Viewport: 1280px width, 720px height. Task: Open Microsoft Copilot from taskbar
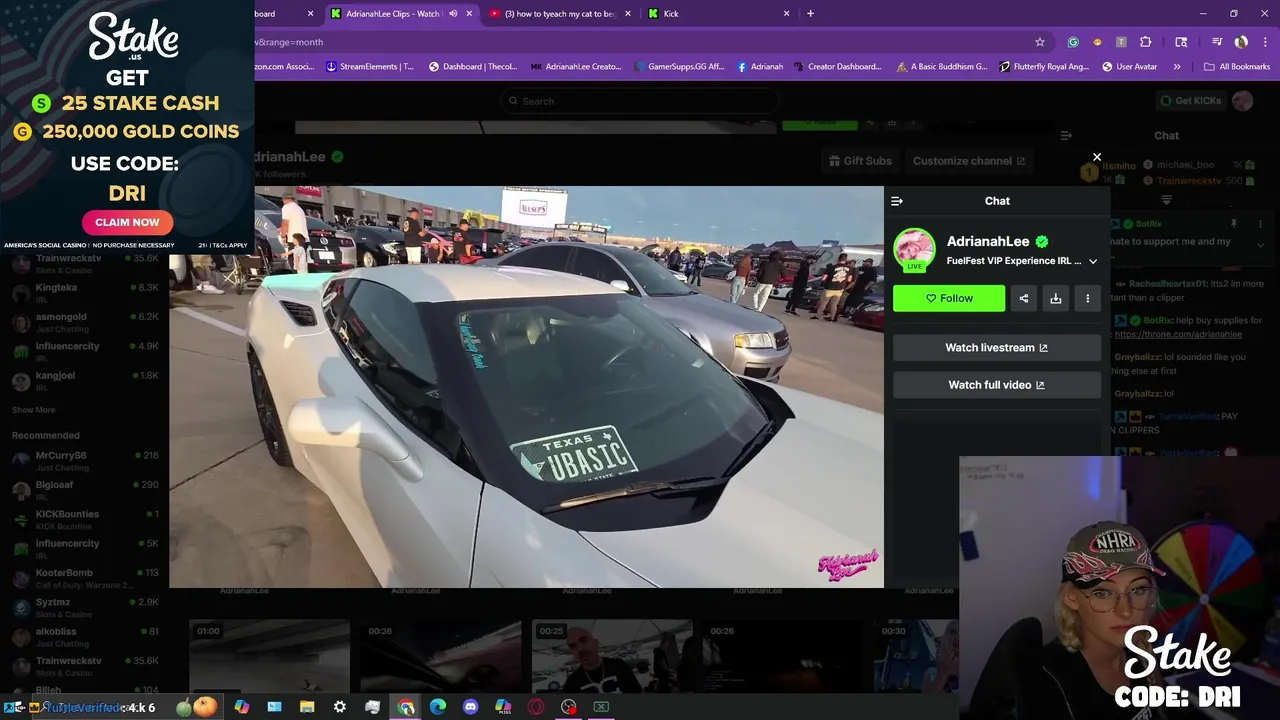(x=241, y=707)
